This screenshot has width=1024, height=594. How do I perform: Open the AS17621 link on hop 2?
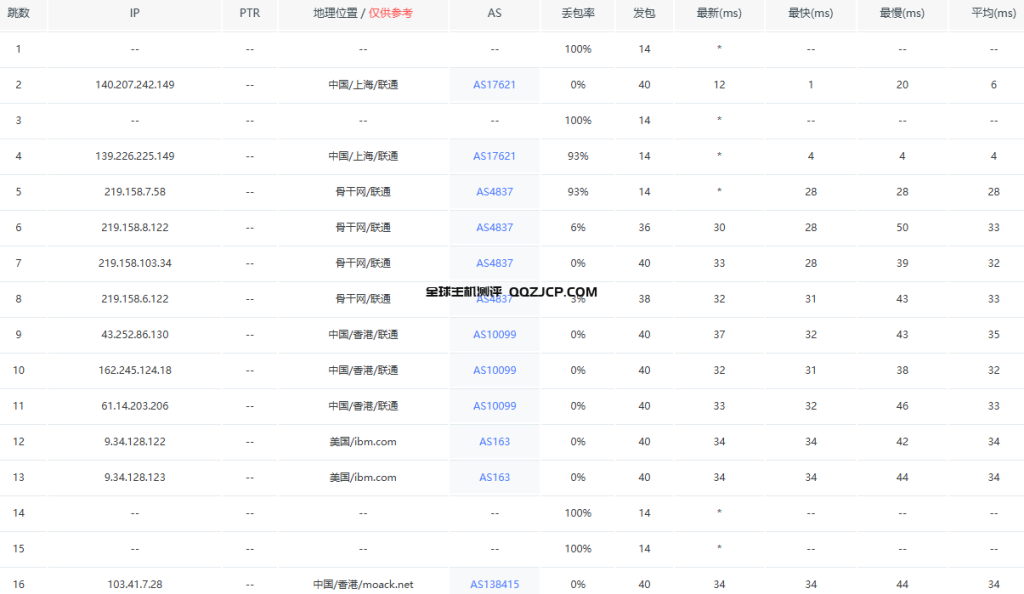point(494,85)
